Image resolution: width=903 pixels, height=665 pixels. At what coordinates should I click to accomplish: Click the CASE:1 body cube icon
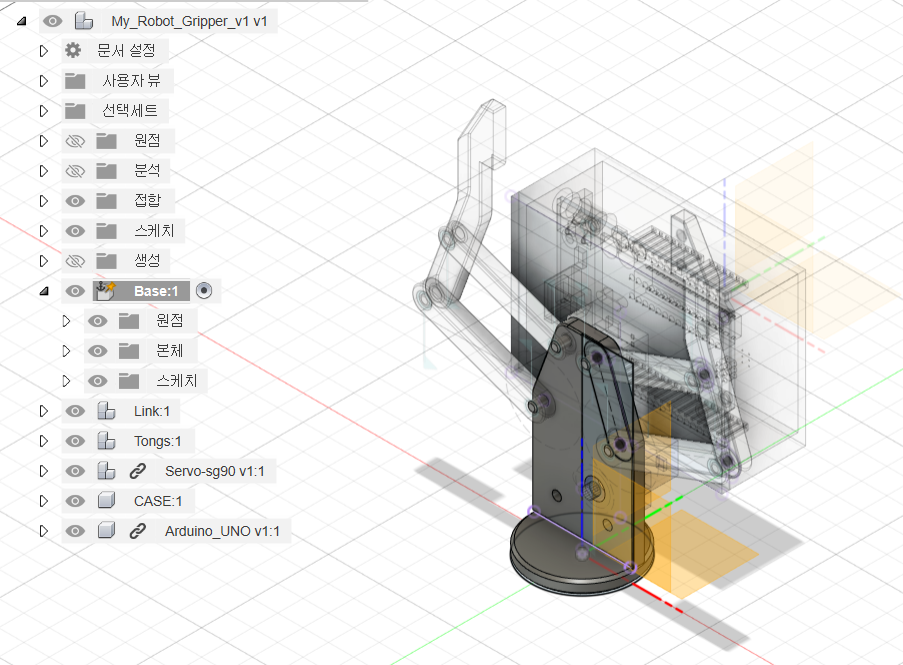[x=106, y=500]
